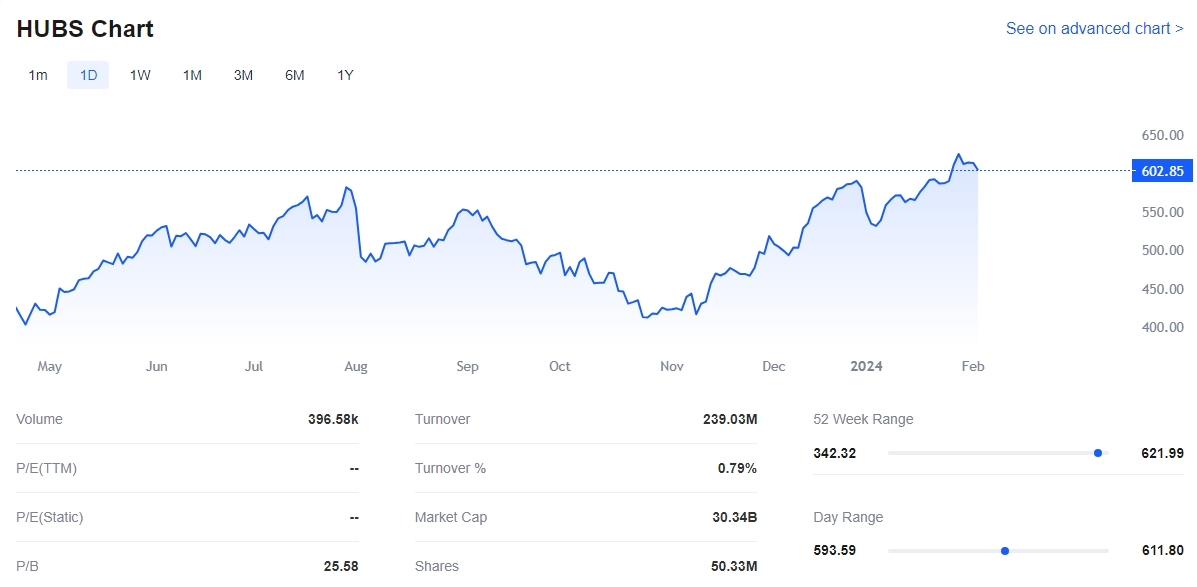Viewport: 1197px width, 587px height.
Task: Click the 52 Week Range slider dot
Action: [x=1098, y=453]
